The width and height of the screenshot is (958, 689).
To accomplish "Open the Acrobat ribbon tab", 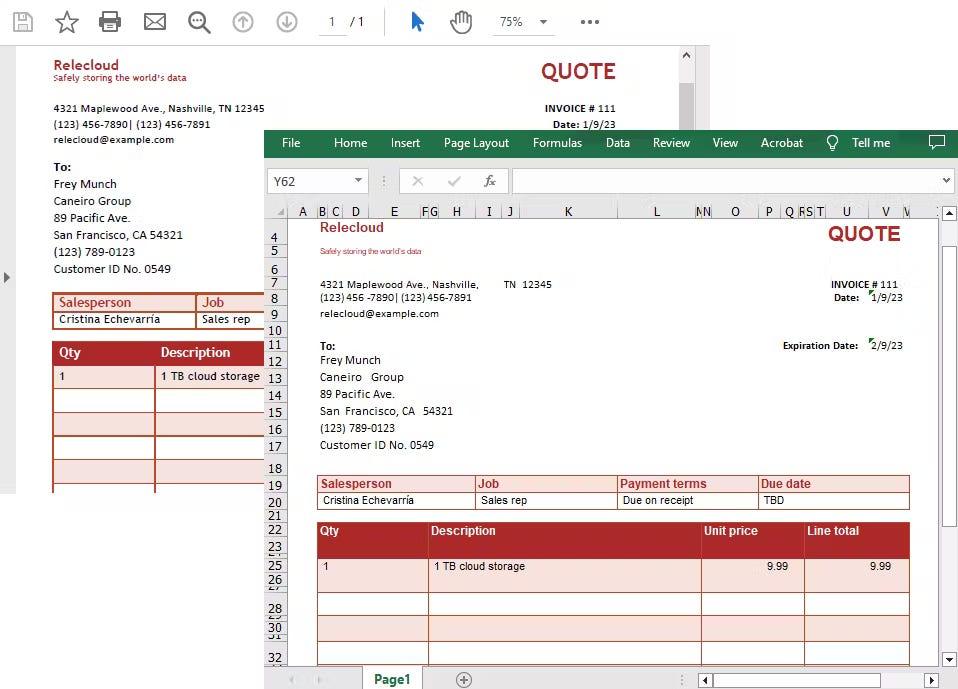I will [x=782, y=143].
